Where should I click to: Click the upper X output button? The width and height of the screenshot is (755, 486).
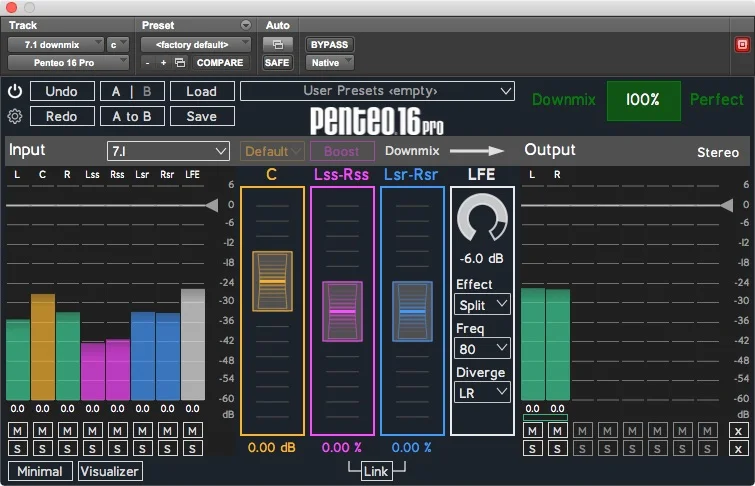pos(738,431)
